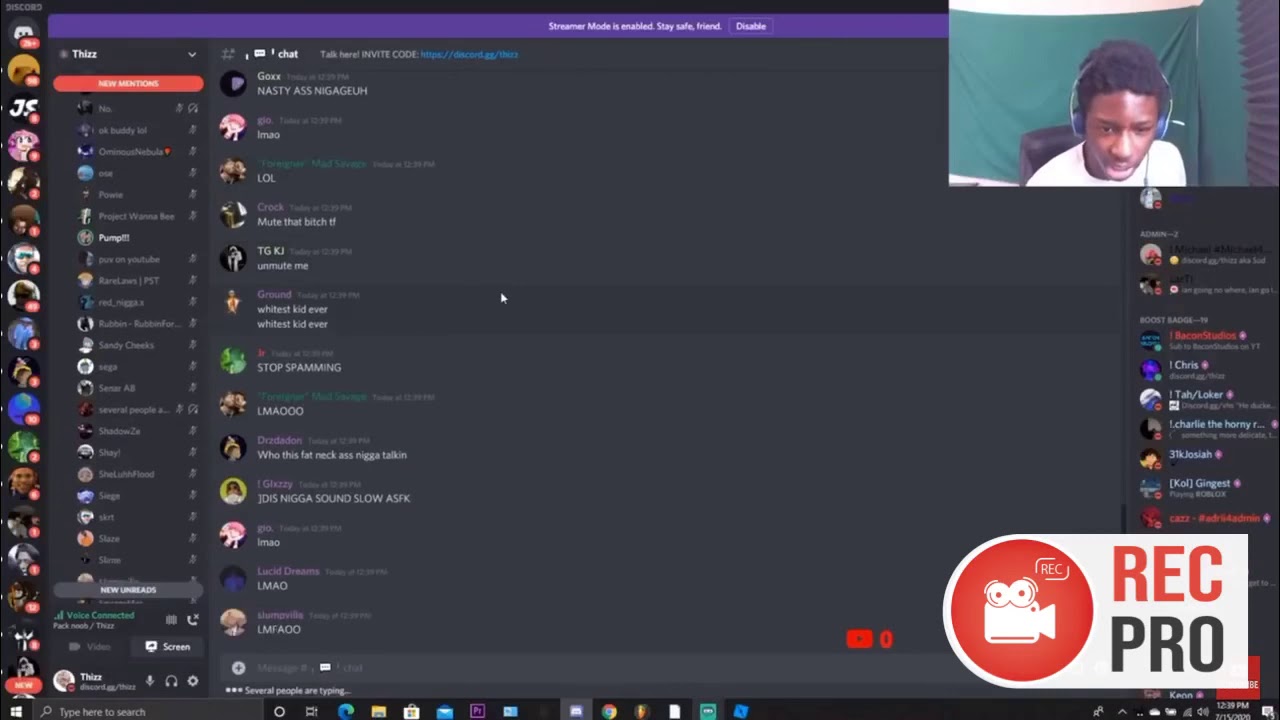Open Adobe Premiere Pro from taskbar
The width and height of the screenshot is (1280, 720).
point(477,711)
